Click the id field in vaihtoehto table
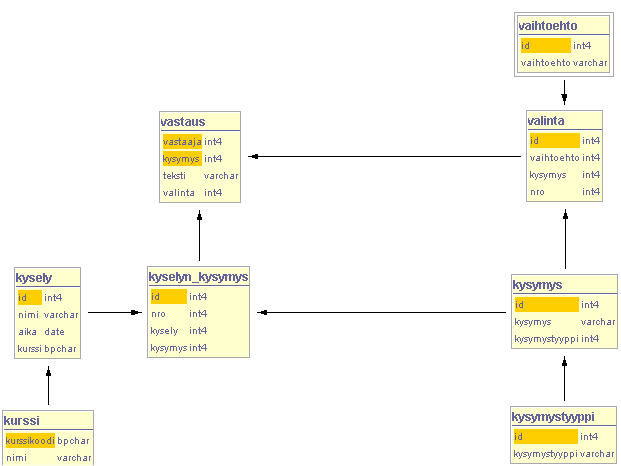The image size is (621, 466). point(545,46)
